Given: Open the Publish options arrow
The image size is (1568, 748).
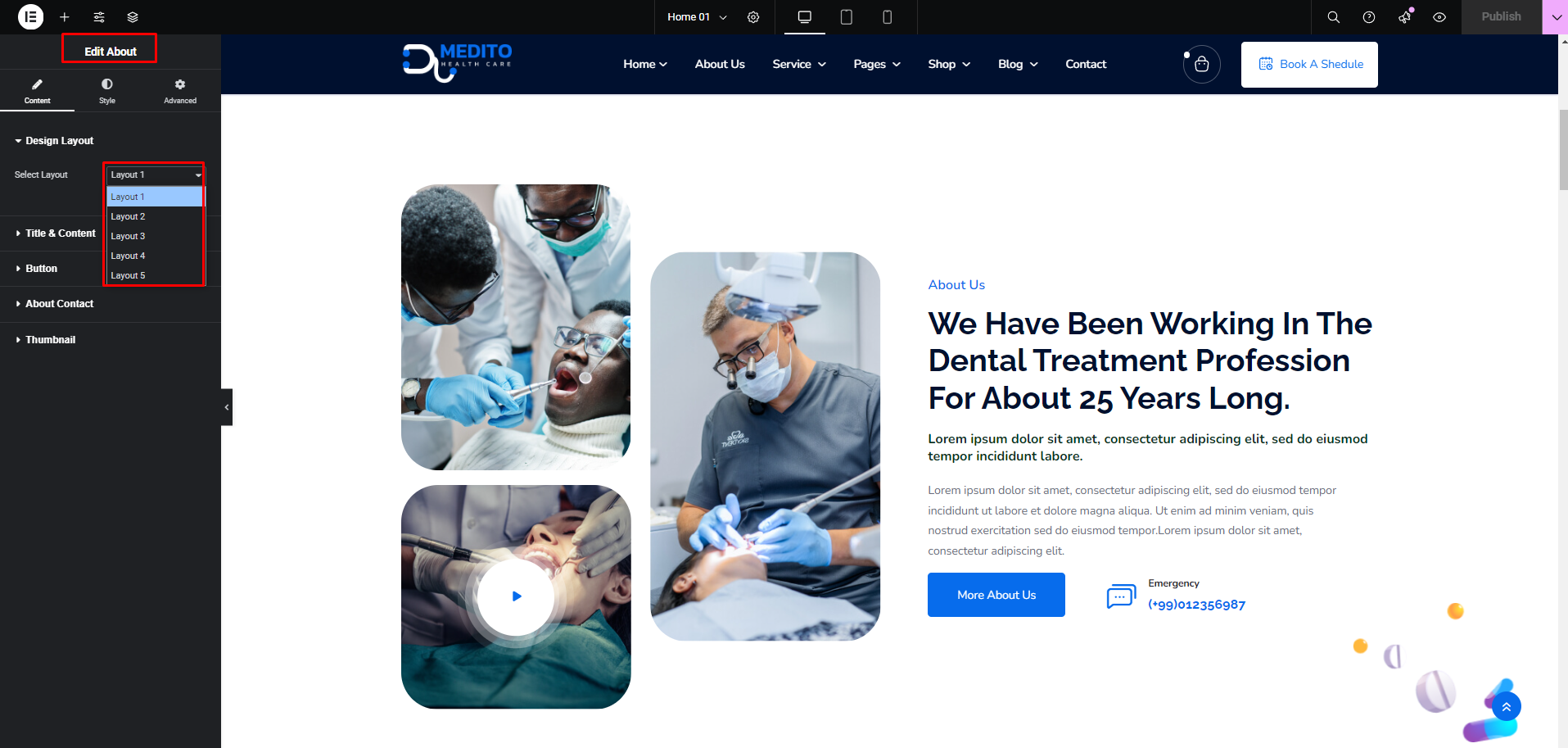Looking at the screenshot, I should click(1555, 17).
